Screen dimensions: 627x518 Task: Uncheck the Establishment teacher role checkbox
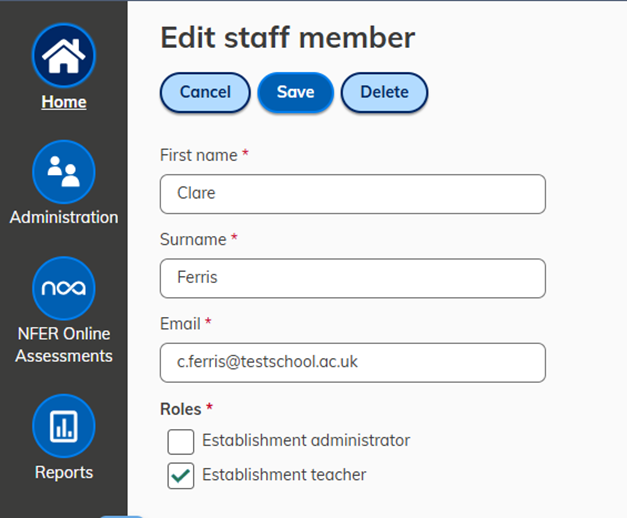click(181, 476)
